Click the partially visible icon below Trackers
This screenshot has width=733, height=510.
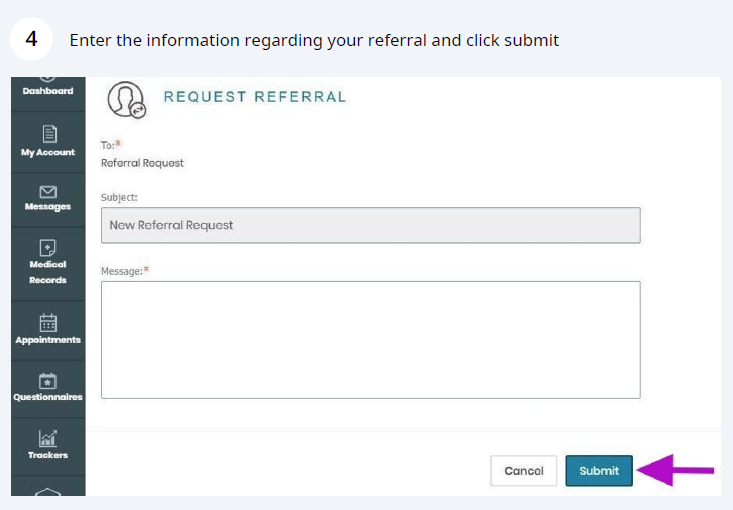click(x=48, y=490)
